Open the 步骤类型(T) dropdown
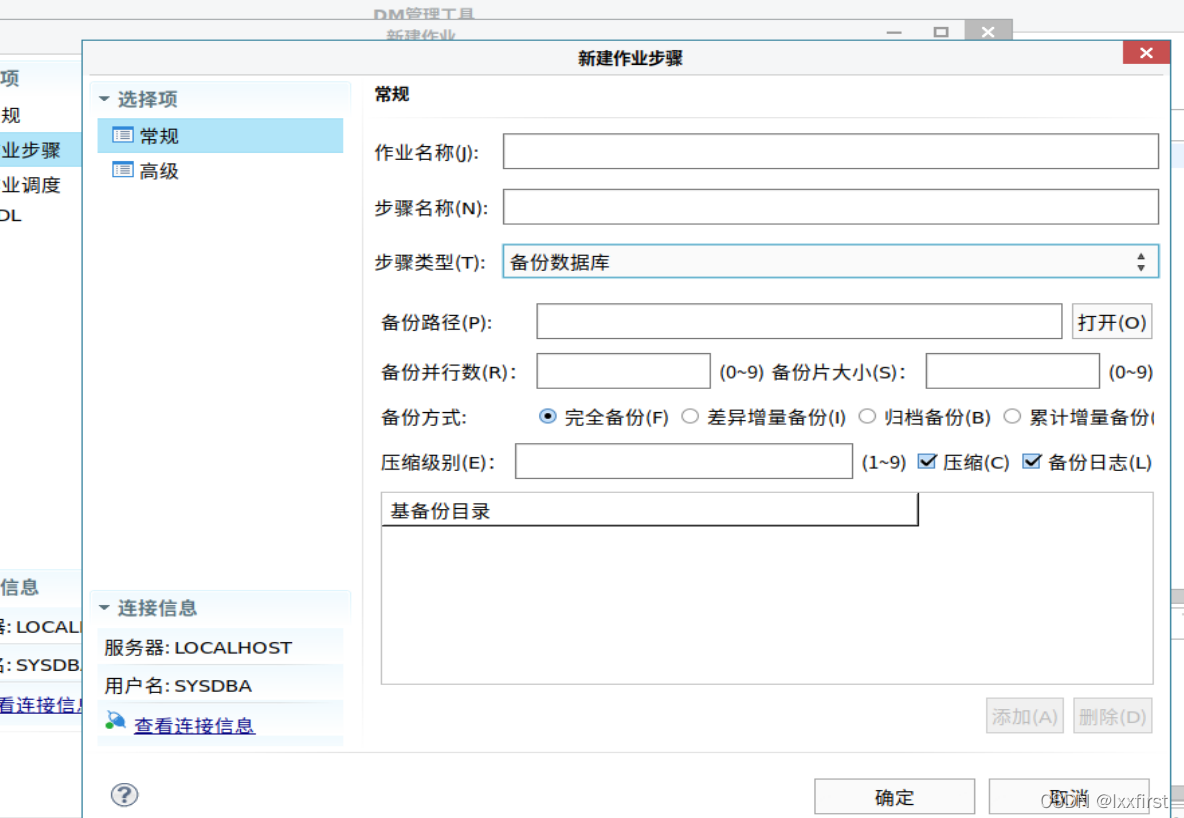 [x=831, y=262]
